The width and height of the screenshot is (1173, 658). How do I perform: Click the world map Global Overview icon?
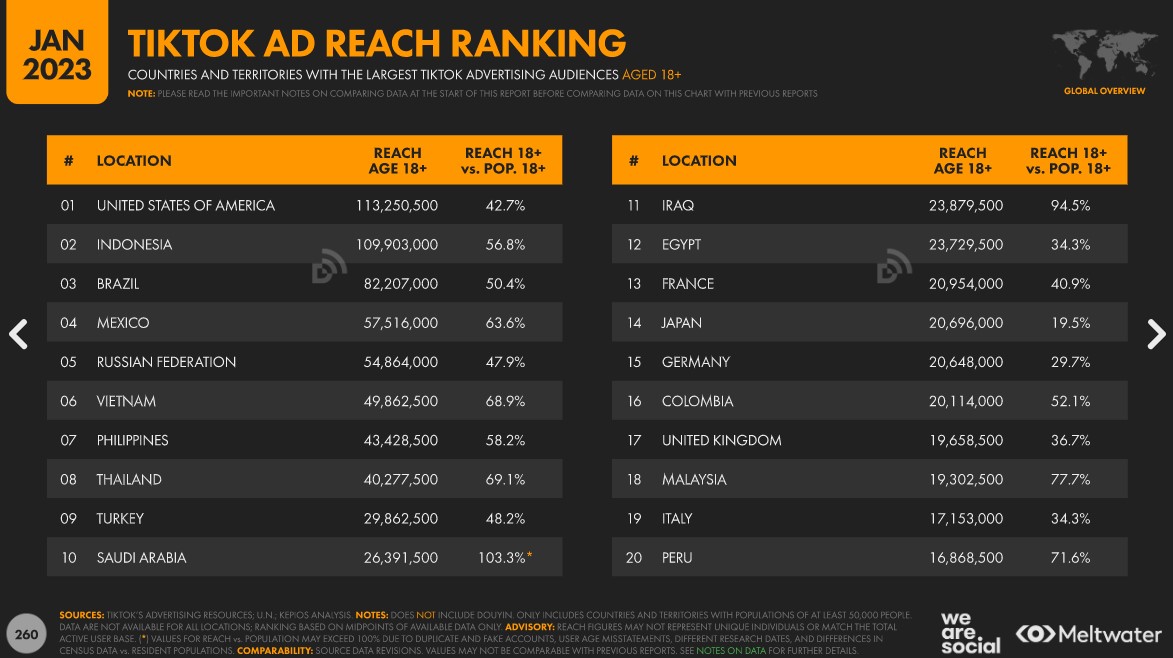pos(1104,62)
